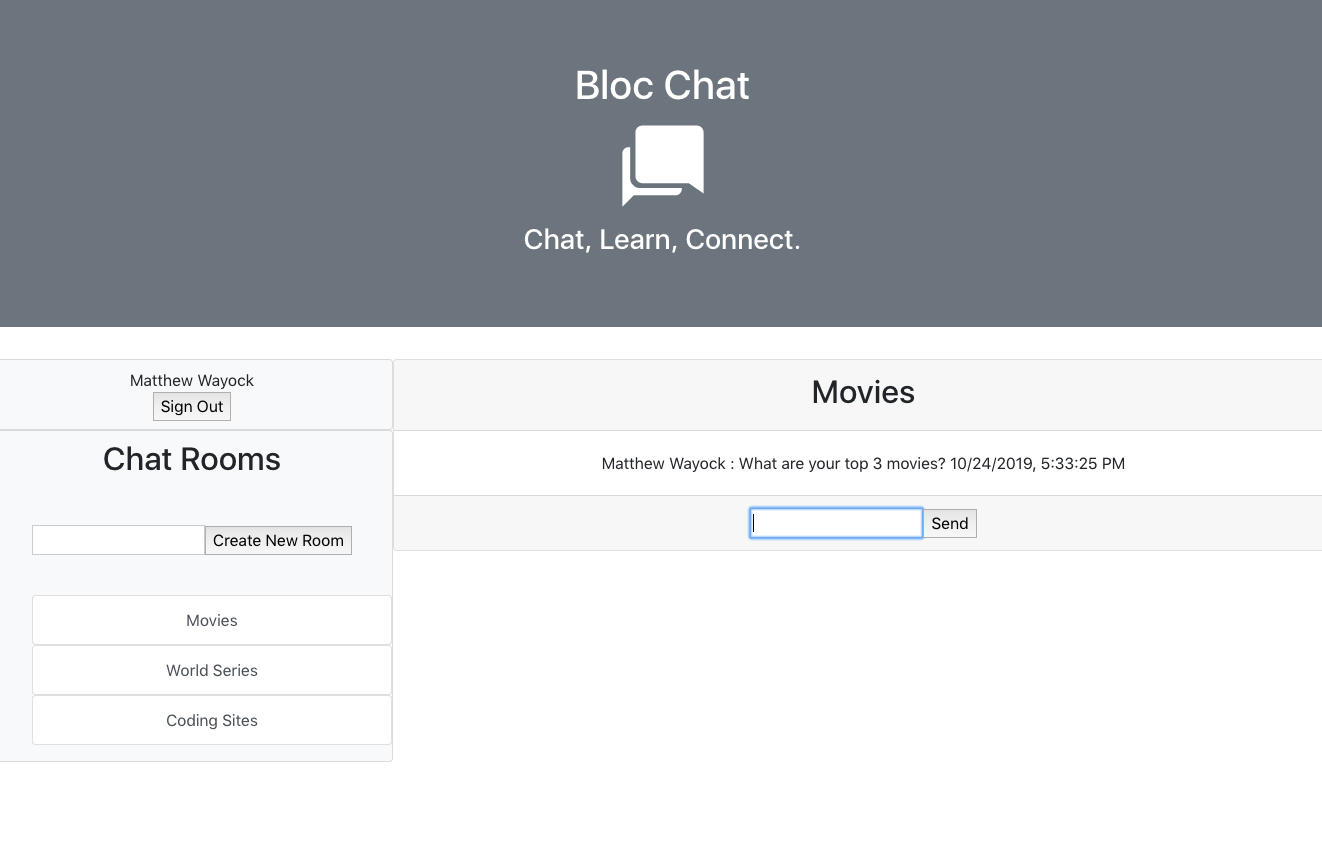Click the 'Chat, Learn, Connect.' tagline
The image size is (1322, 843).
click(662, 240)
